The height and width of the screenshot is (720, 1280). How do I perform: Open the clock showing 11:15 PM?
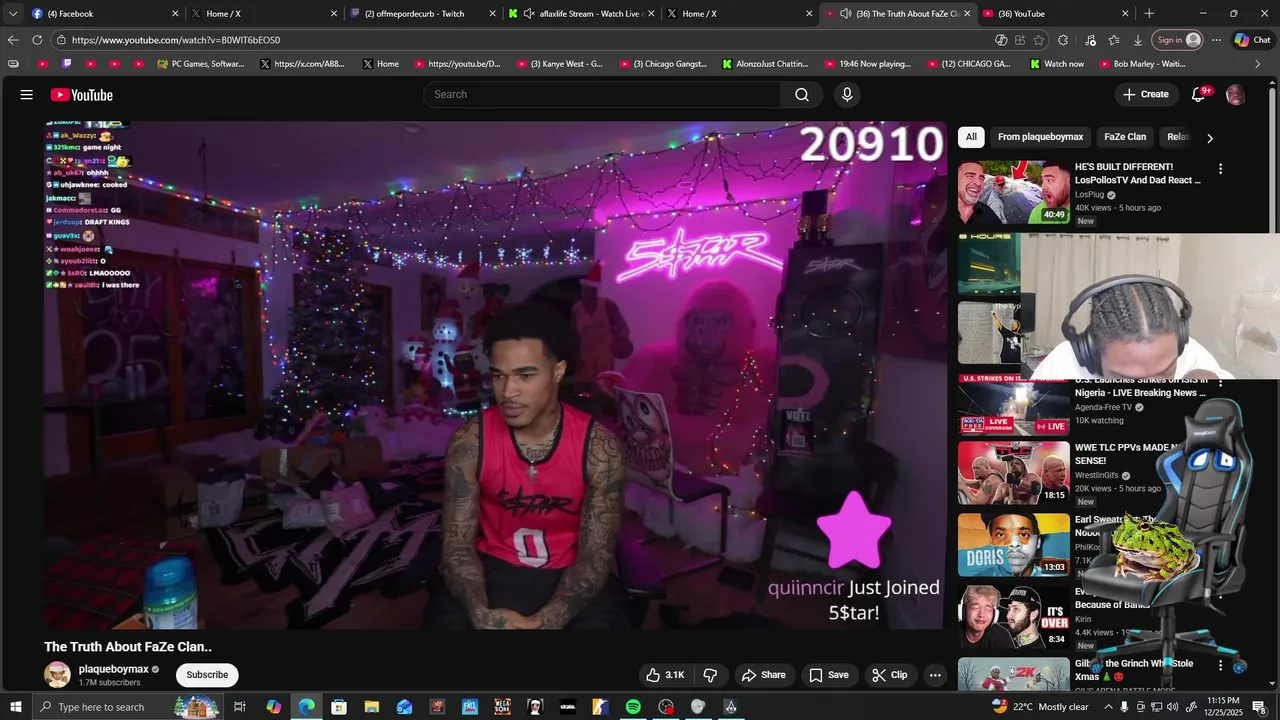[1224, 707]
